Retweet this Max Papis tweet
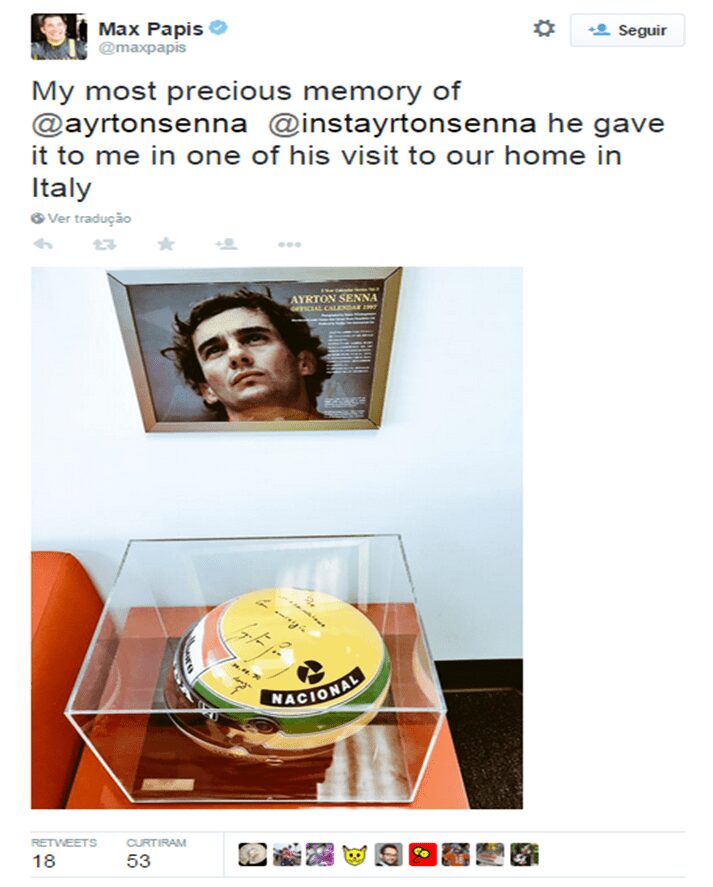Image resolution: width=713 pixels, height=887 pixels. coord(105,244)
